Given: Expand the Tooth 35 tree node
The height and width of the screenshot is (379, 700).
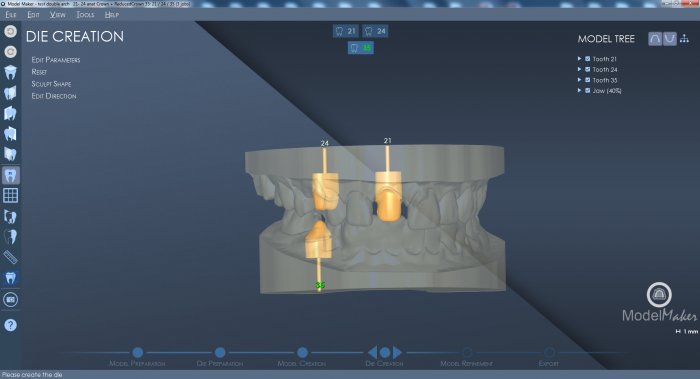Looking at the screenshot, I should coord(579,80).
